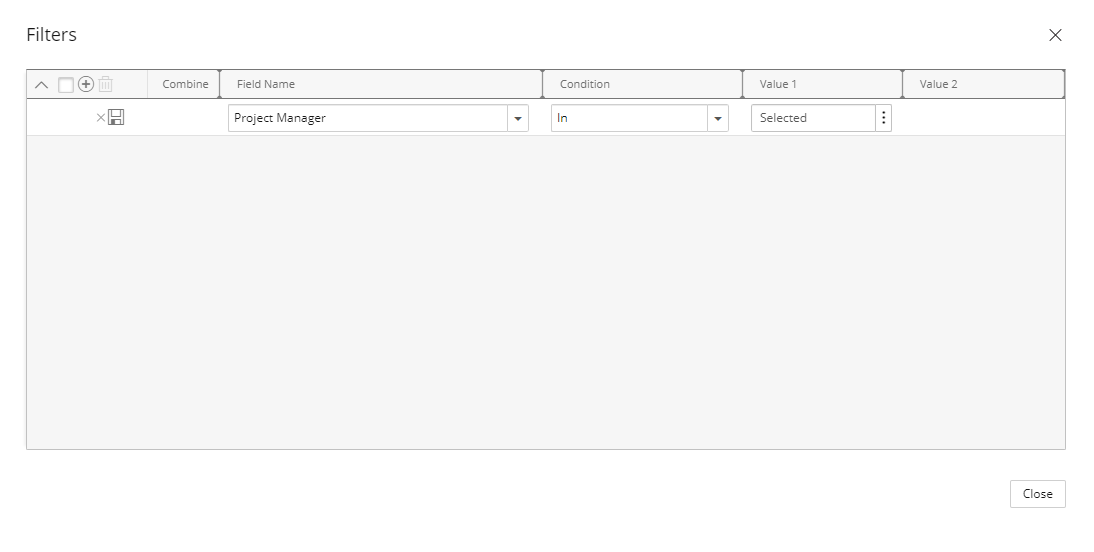Save the filter row using floppy disk icon
This screenshot has width=1094, height=552.
pyautogui.click(x=116, y=117)
